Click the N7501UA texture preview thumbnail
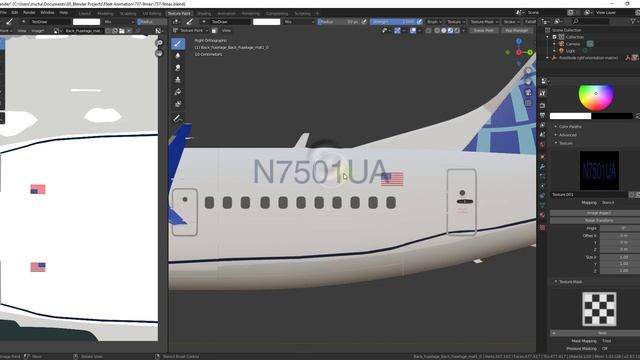The width and height of the screenshot is (640, 360). pyautogui.click(x=599, y=171)
